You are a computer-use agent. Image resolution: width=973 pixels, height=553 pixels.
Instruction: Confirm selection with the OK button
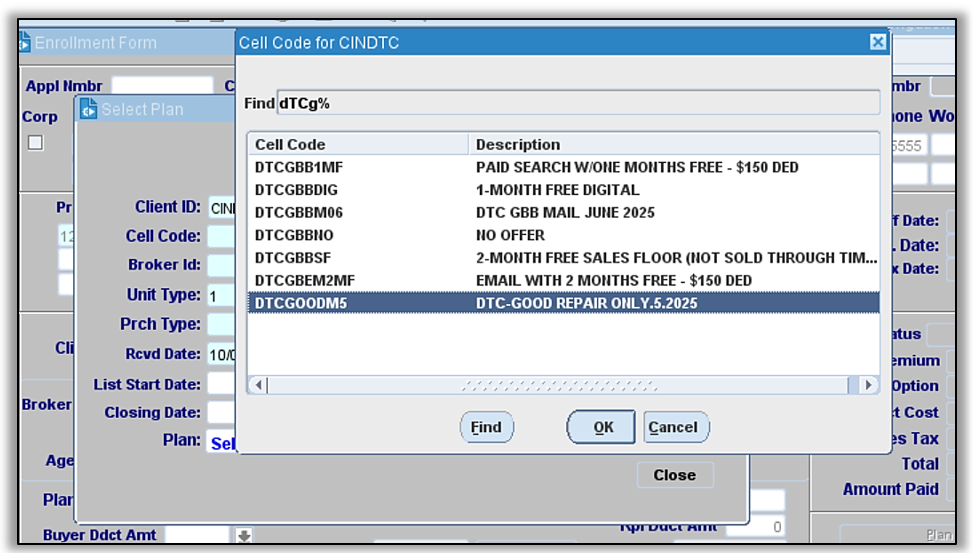click(603, 427)
